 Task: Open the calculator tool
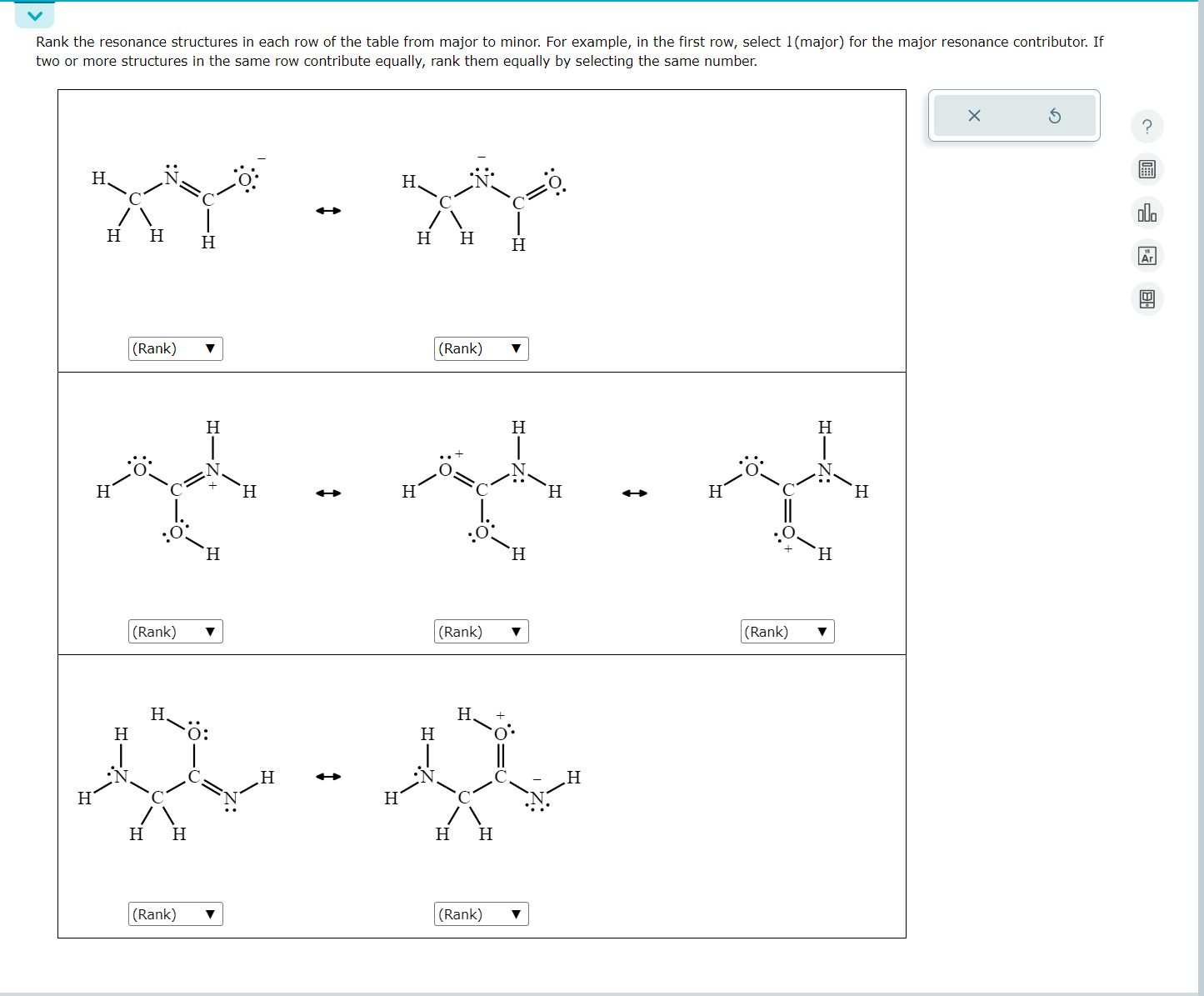(x=1147, y=169)
